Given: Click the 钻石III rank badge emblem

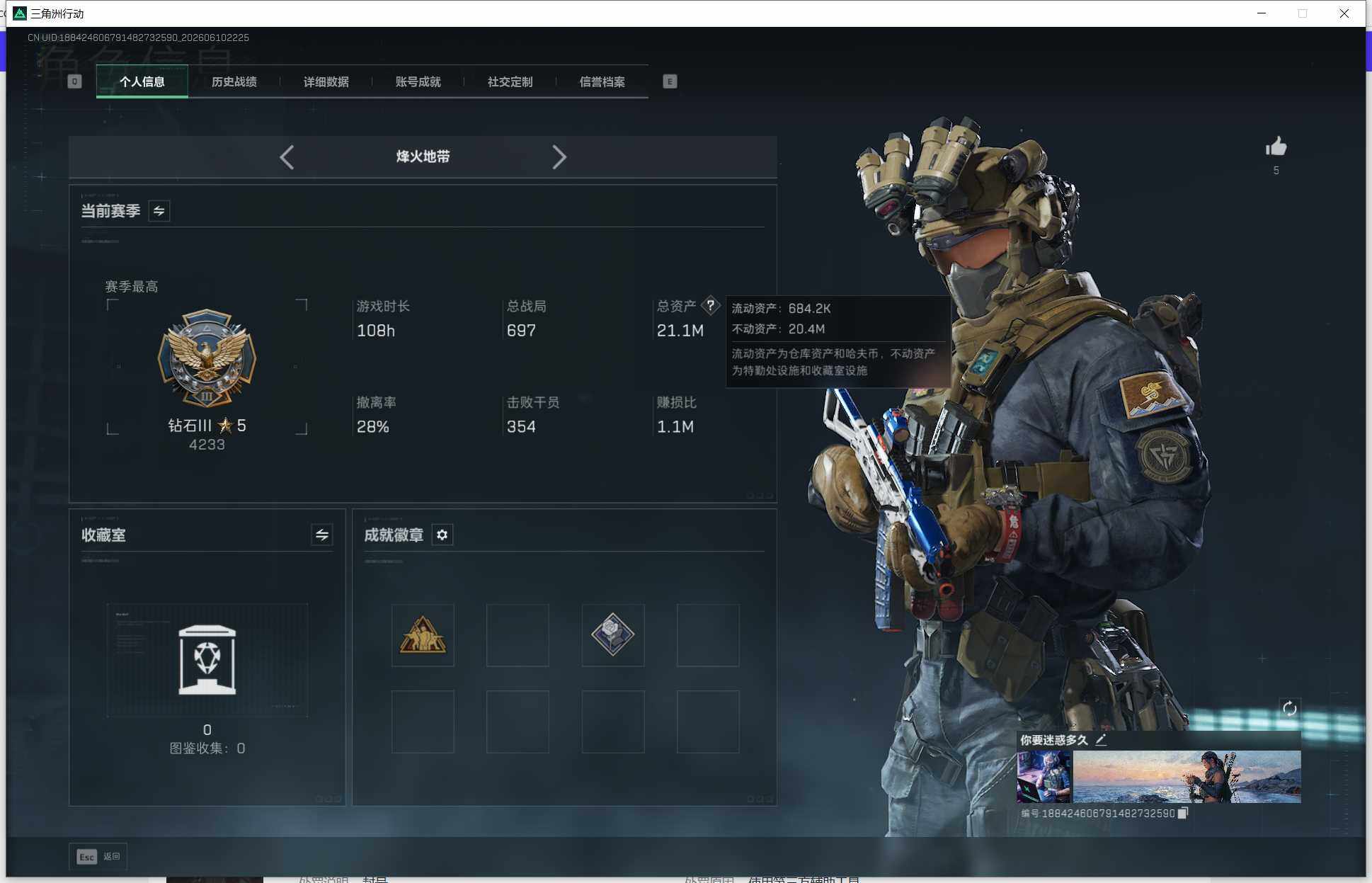Looking at the screenshot, I should point(207,358).
